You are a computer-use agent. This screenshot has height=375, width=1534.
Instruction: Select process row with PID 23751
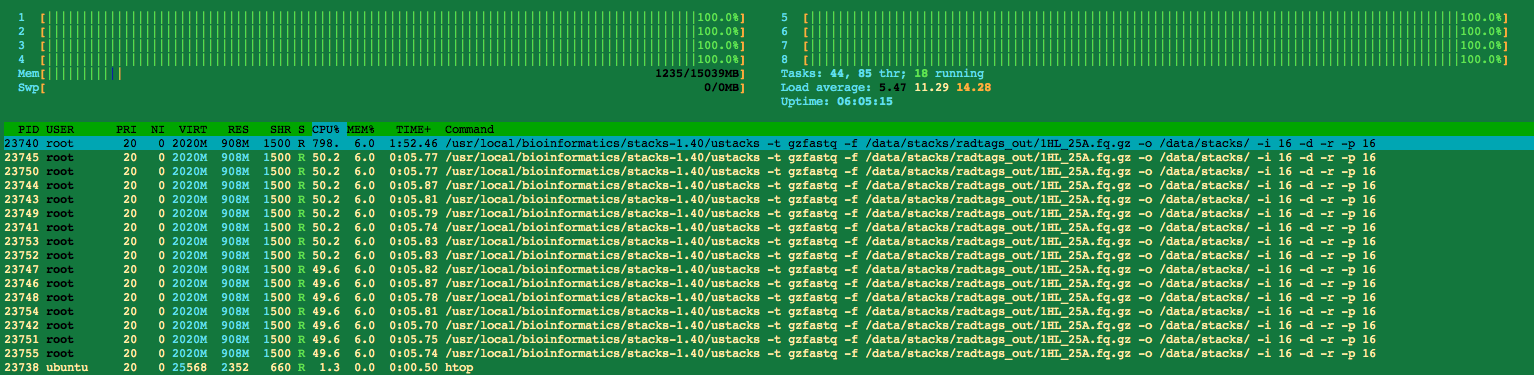(767, 339)
